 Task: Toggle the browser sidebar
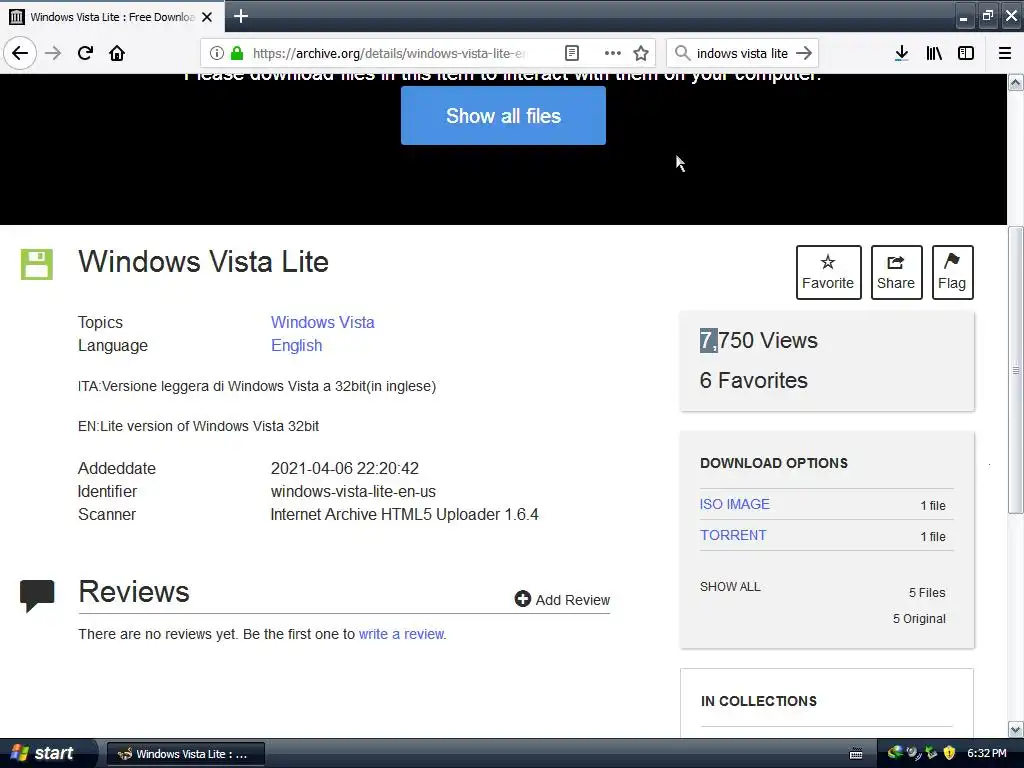coord(966,53)
